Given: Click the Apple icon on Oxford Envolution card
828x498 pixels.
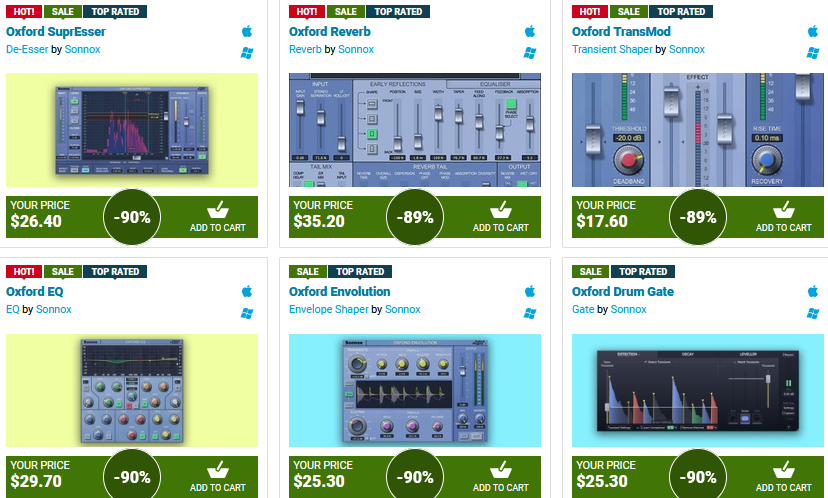Looking at the screenshot, I should click(530, 291).
